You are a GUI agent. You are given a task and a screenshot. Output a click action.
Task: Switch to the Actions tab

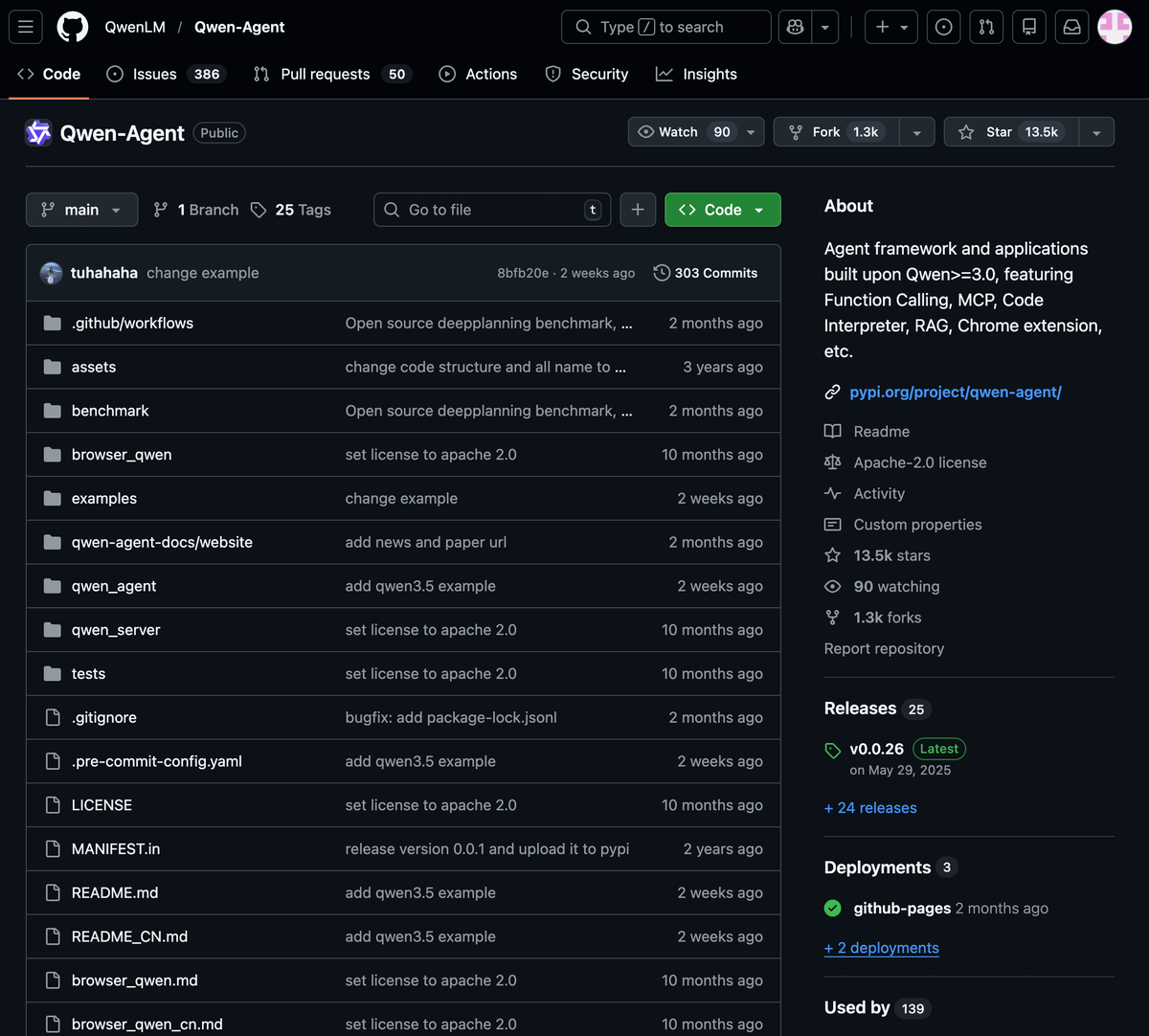coord(478,74)
